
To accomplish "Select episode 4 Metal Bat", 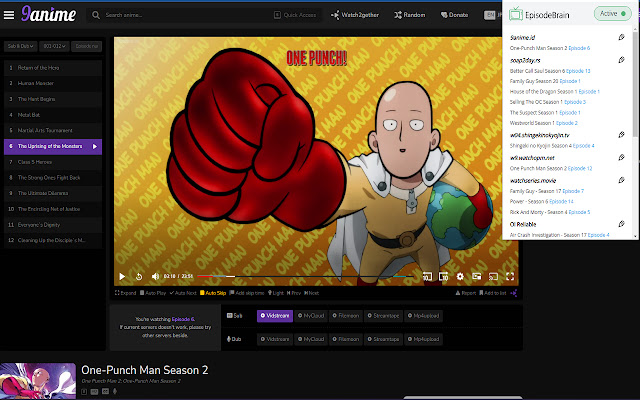I will point(53,115).
